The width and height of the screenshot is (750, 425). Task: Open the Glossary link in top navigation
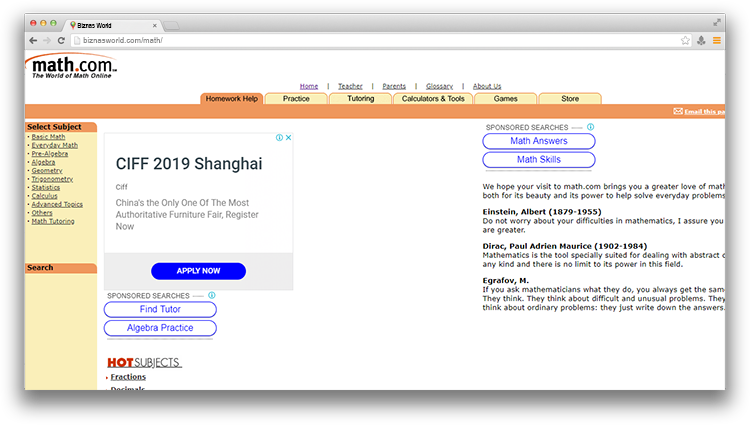point(439,86)
